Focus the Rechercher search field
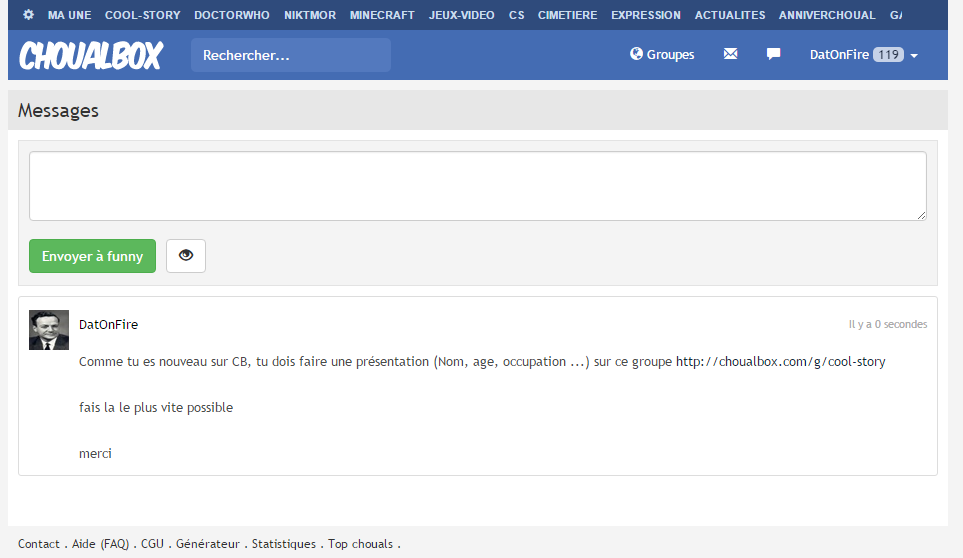Screen dimensions: 963x558 (290, 55)
